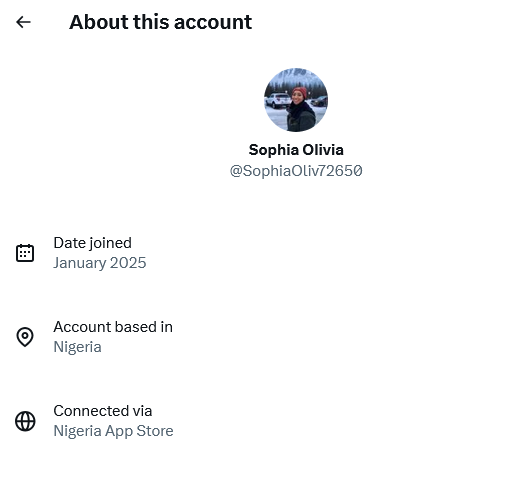
Task: Open Sophia Olivia's profile picture
Action: point(296,100)
